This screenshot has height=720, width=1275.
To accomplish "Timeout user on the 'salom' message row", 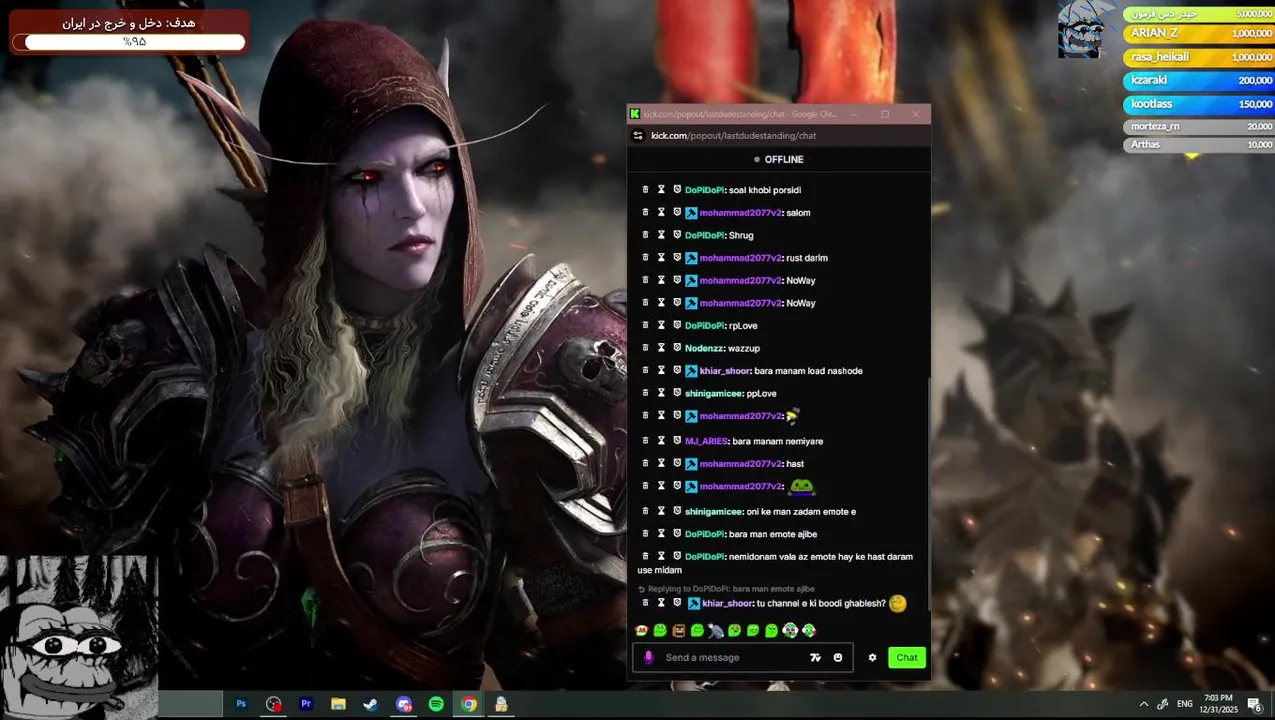I will click(x=661, y=213).
